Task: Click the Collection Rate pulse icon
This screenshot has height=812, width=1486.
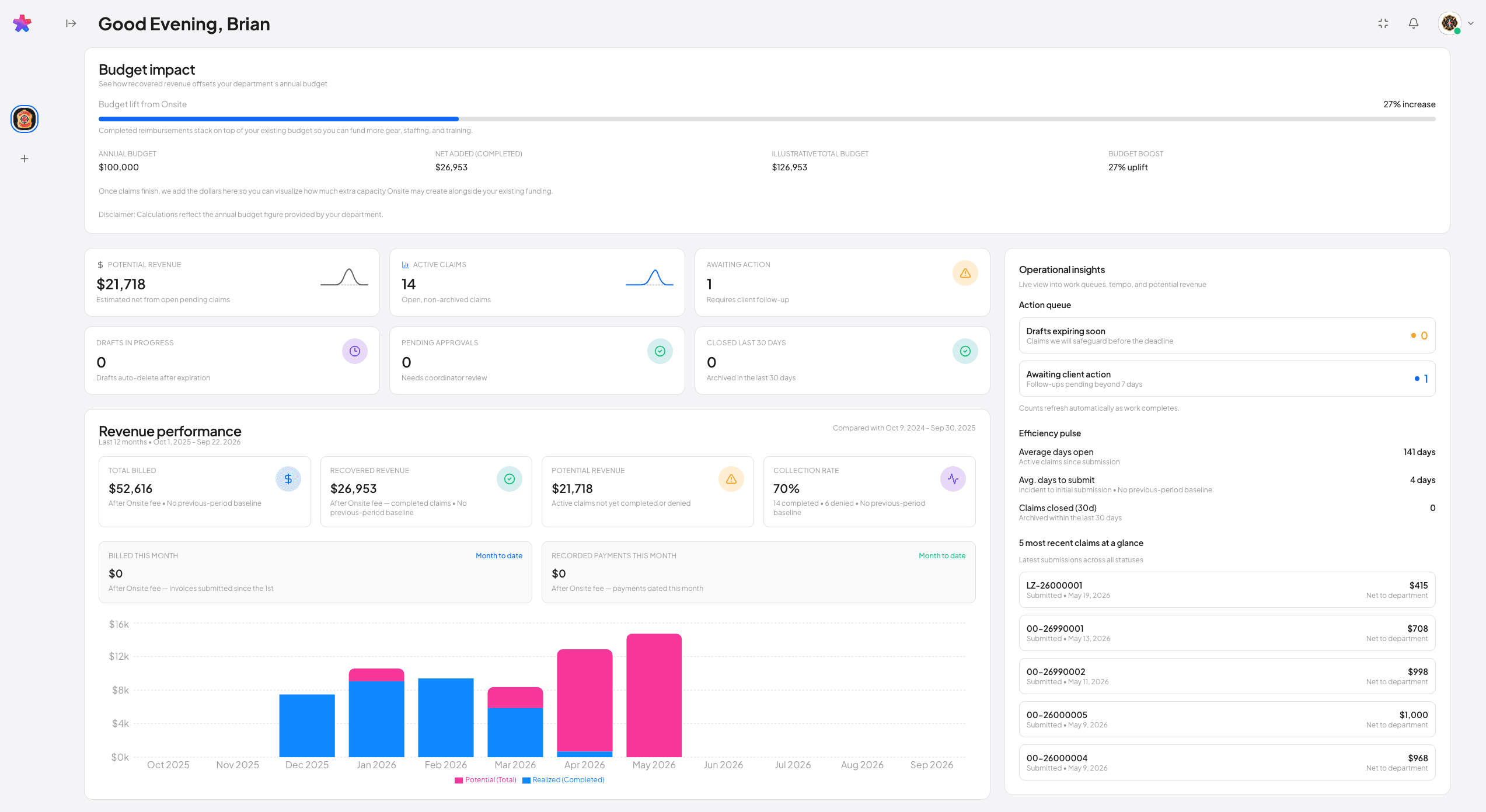Action: point(953,479)
